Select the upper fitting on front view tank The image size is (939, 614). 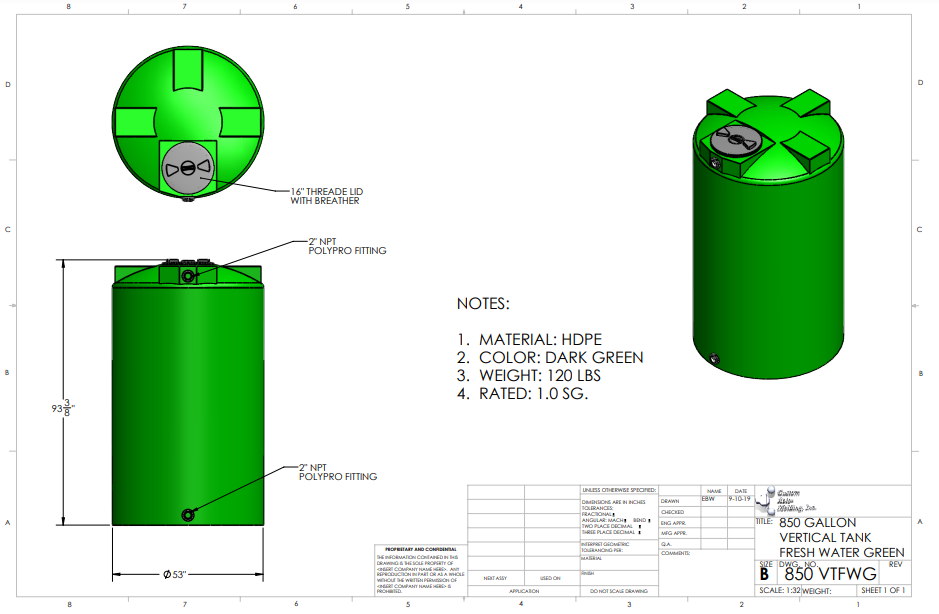[x=188, y=275]
